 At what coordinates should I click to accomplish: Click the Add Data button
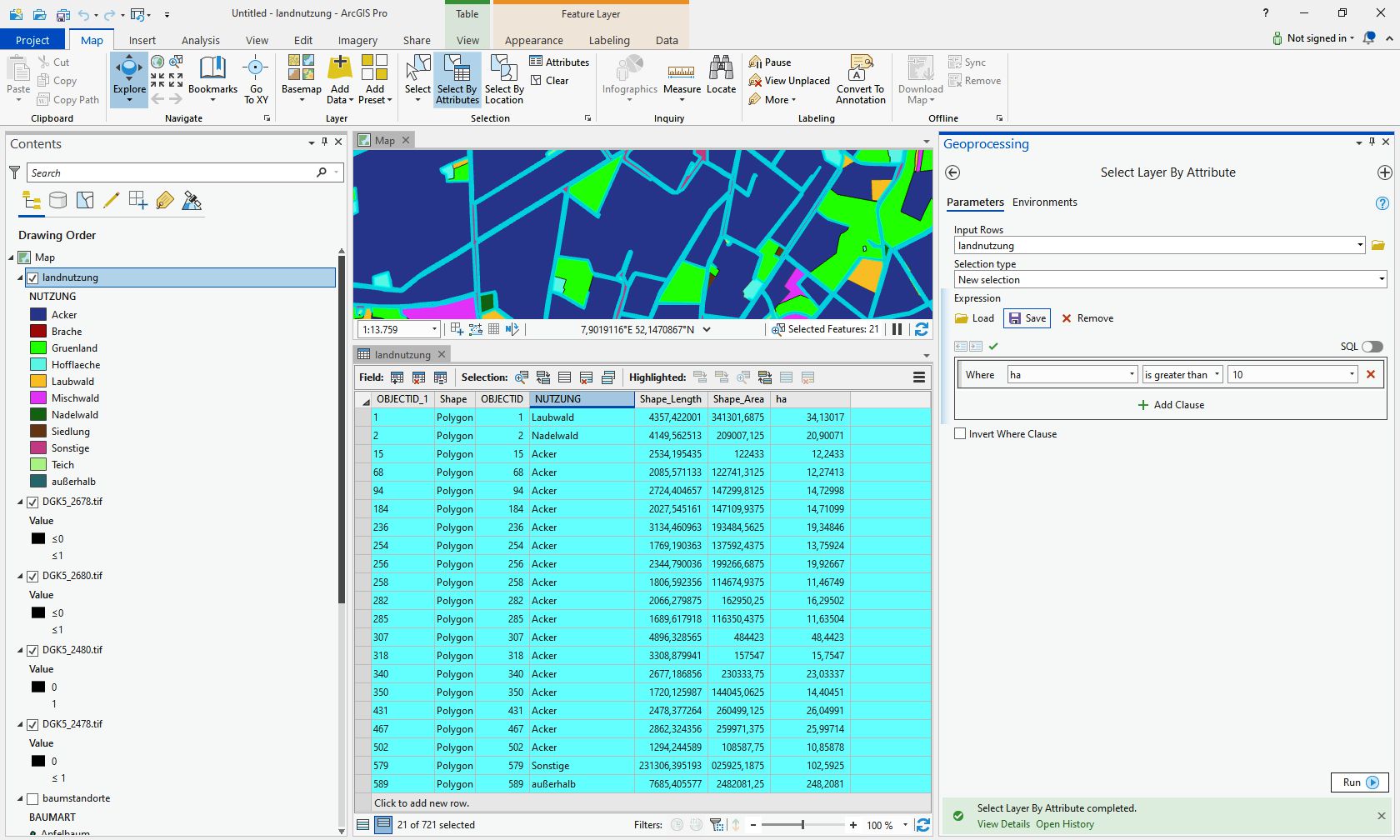(340, 78)
